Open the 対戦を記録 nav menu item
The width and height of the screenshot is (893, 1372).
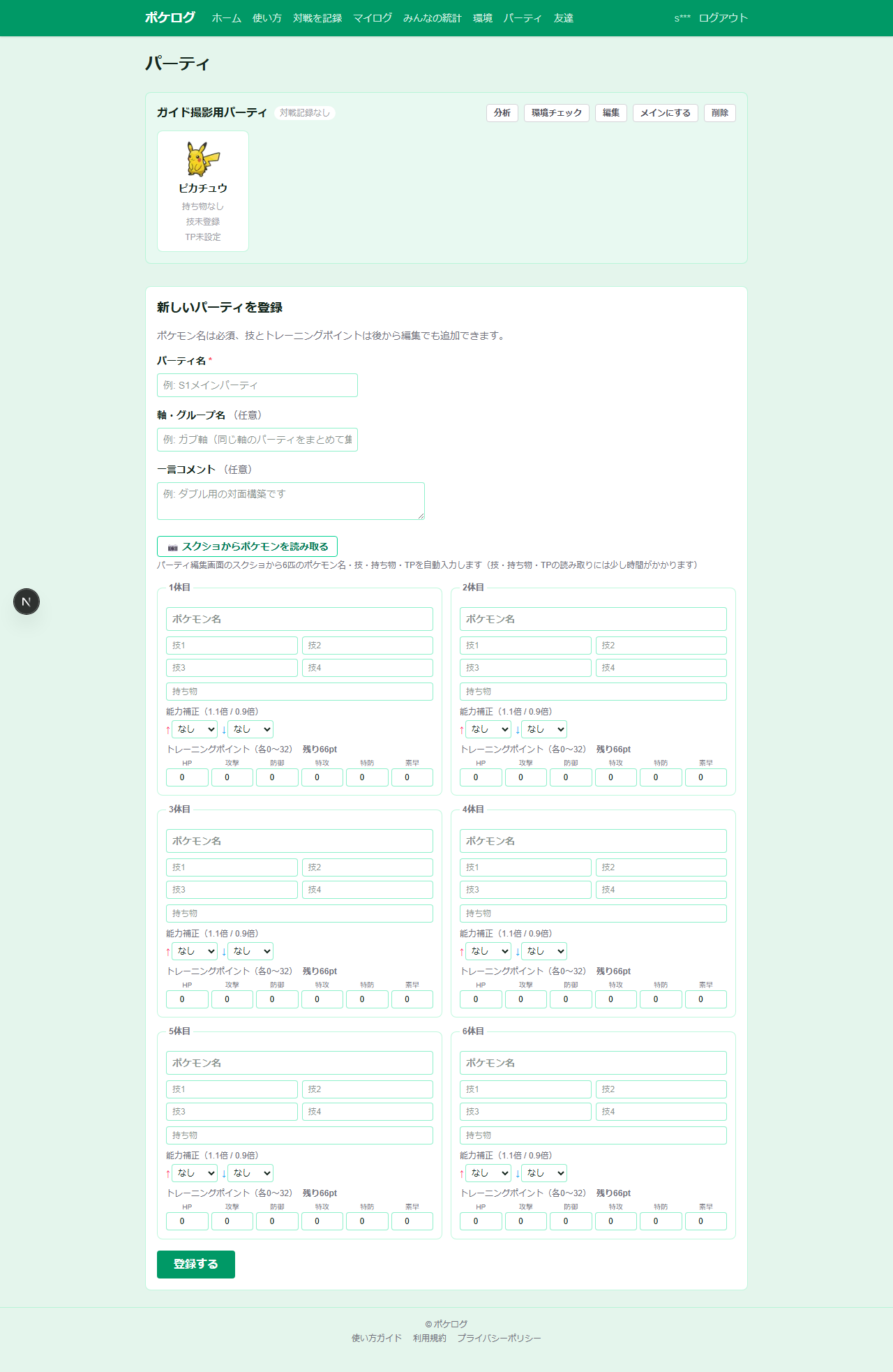(x=317, y=18)
